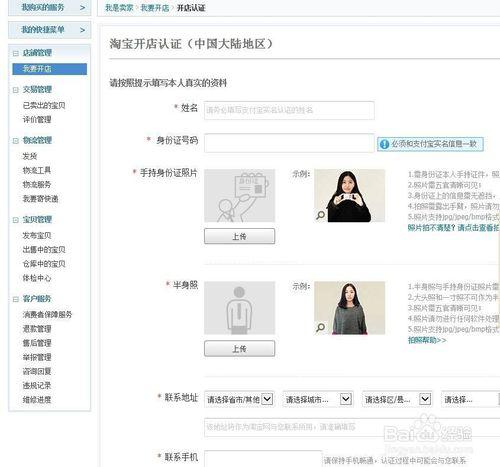Collapse the 物流管理 section toggle
This screenshot has height=467, width=500.
(16, 141)
